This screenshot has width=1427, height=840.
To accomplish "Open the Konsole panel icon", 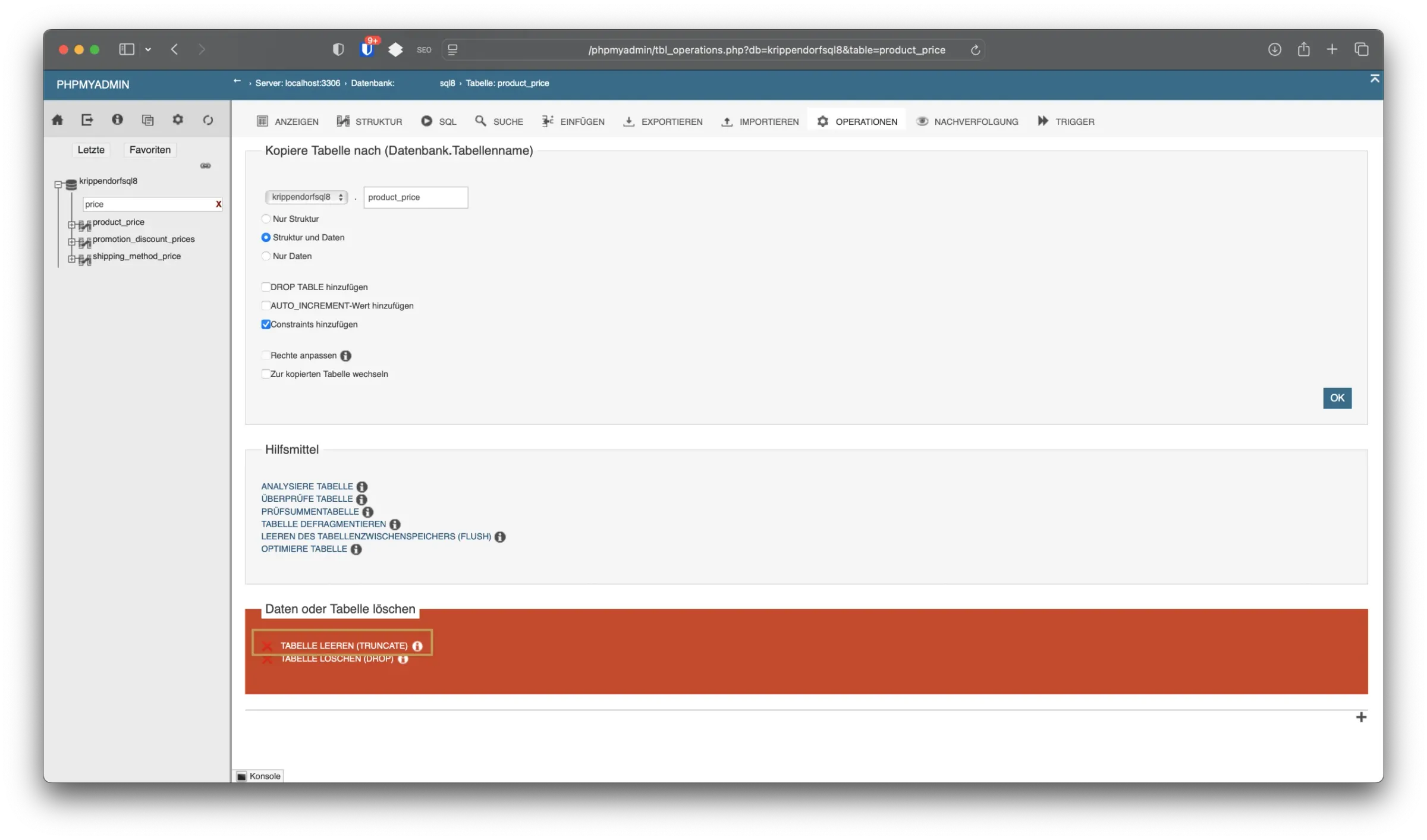I will tap(242, 776).
